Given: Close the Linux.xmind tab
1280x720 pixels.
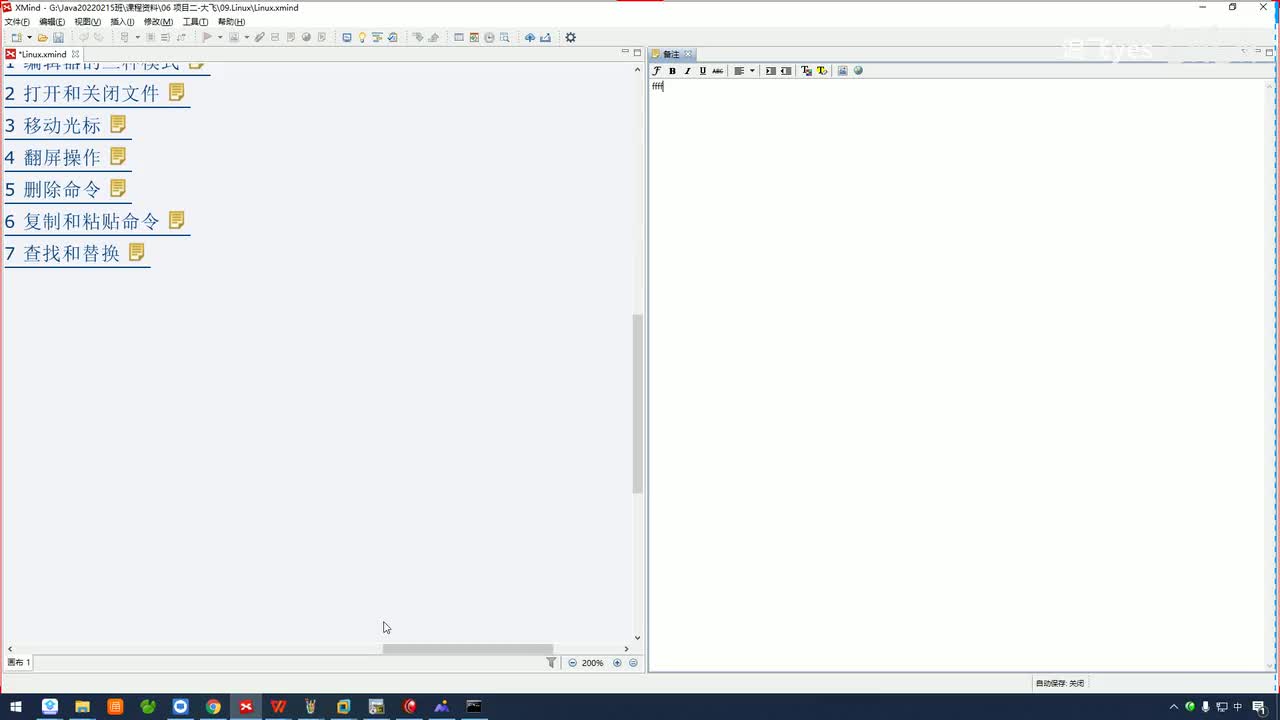Looking at the screenshot, I should [x=75, y=54].
